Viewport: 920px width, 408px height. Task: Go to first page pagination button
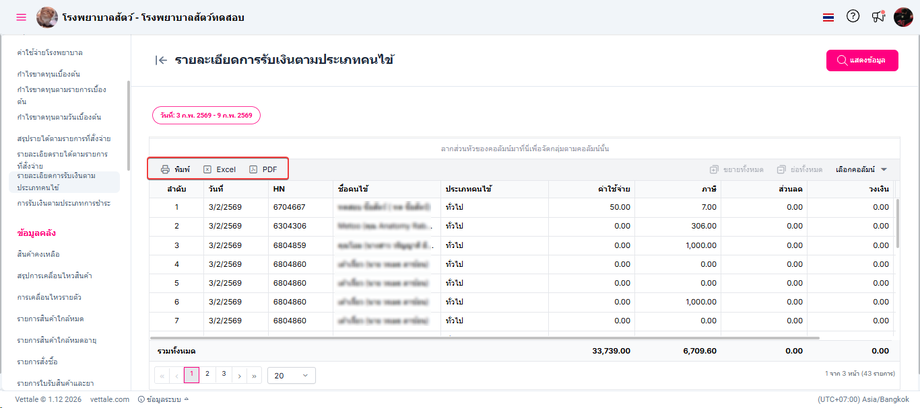(161, 375)
